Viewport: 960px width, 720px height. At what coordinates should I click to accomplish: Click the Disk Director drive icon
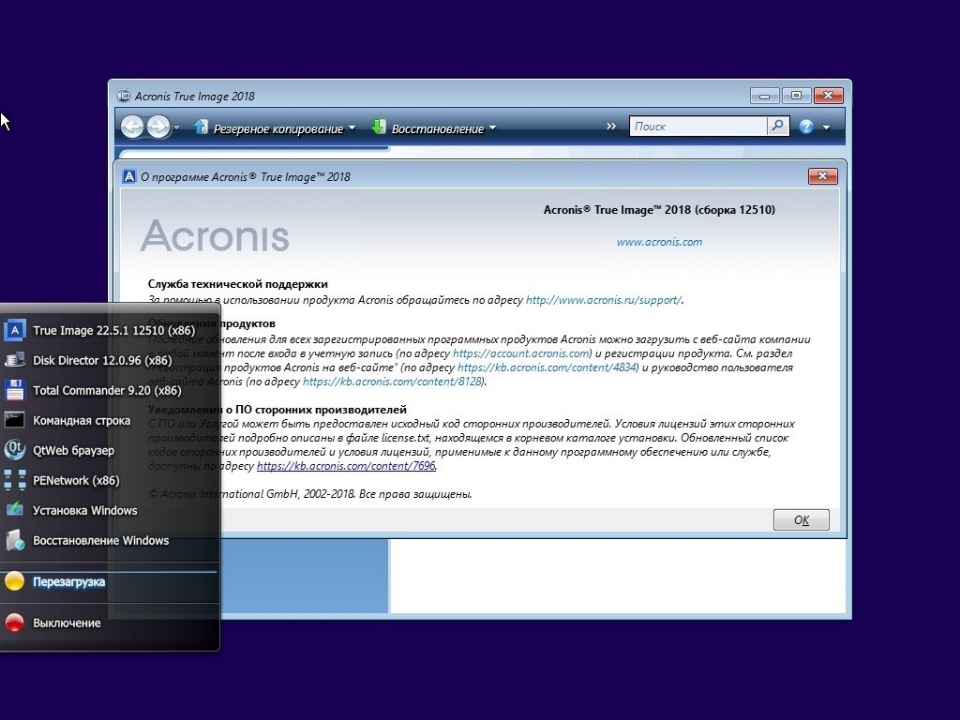point(15,360)
